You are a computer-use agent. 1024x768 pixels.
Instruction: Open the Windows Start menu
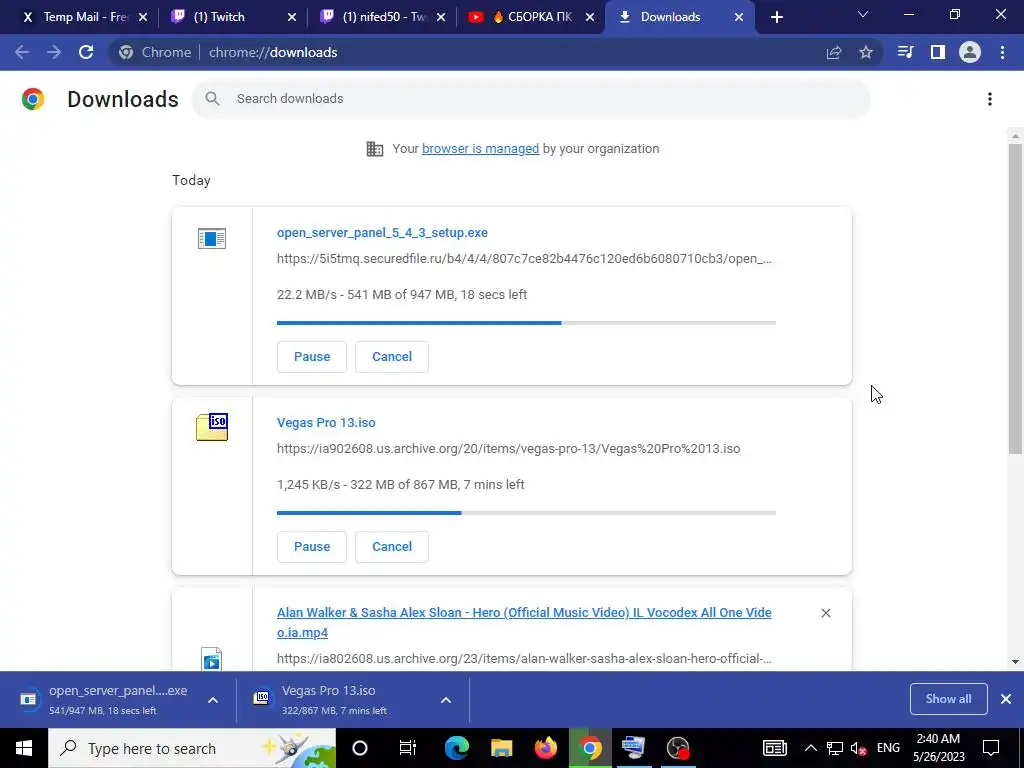click(x=24, y=748)
